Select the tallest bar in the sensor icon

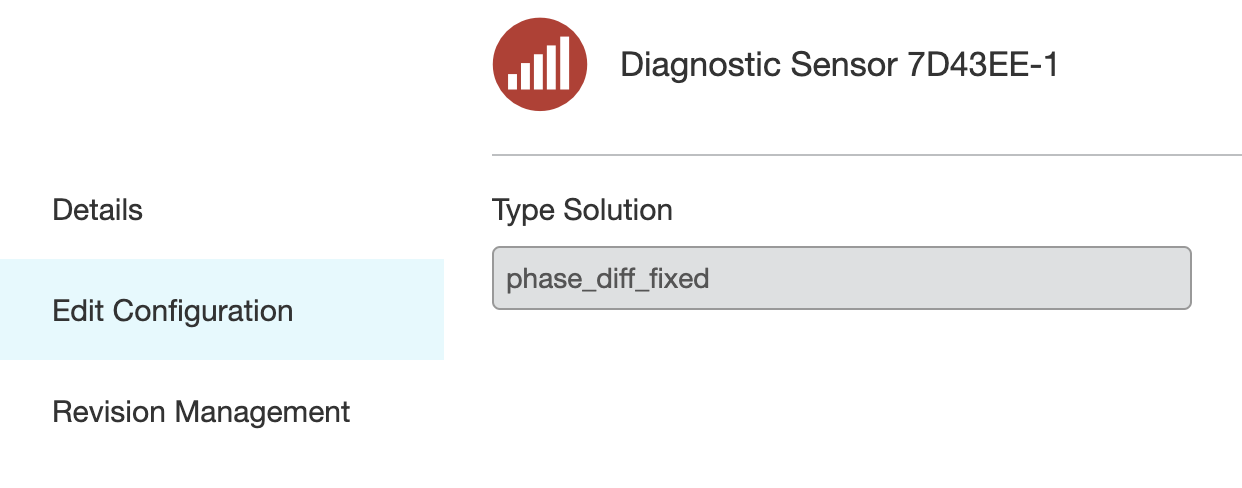[x=565, y=63]
